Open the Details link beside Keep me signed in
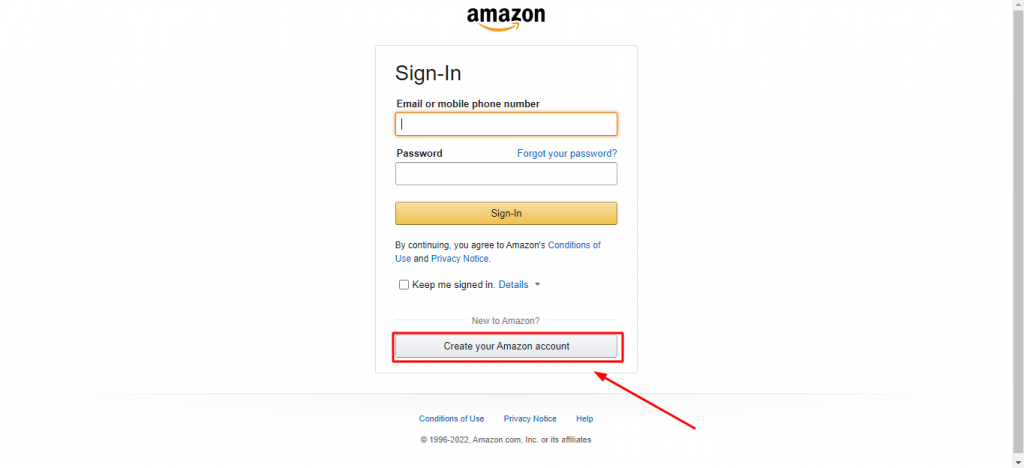The image size is (1024, 468). [x=513, y=285]
